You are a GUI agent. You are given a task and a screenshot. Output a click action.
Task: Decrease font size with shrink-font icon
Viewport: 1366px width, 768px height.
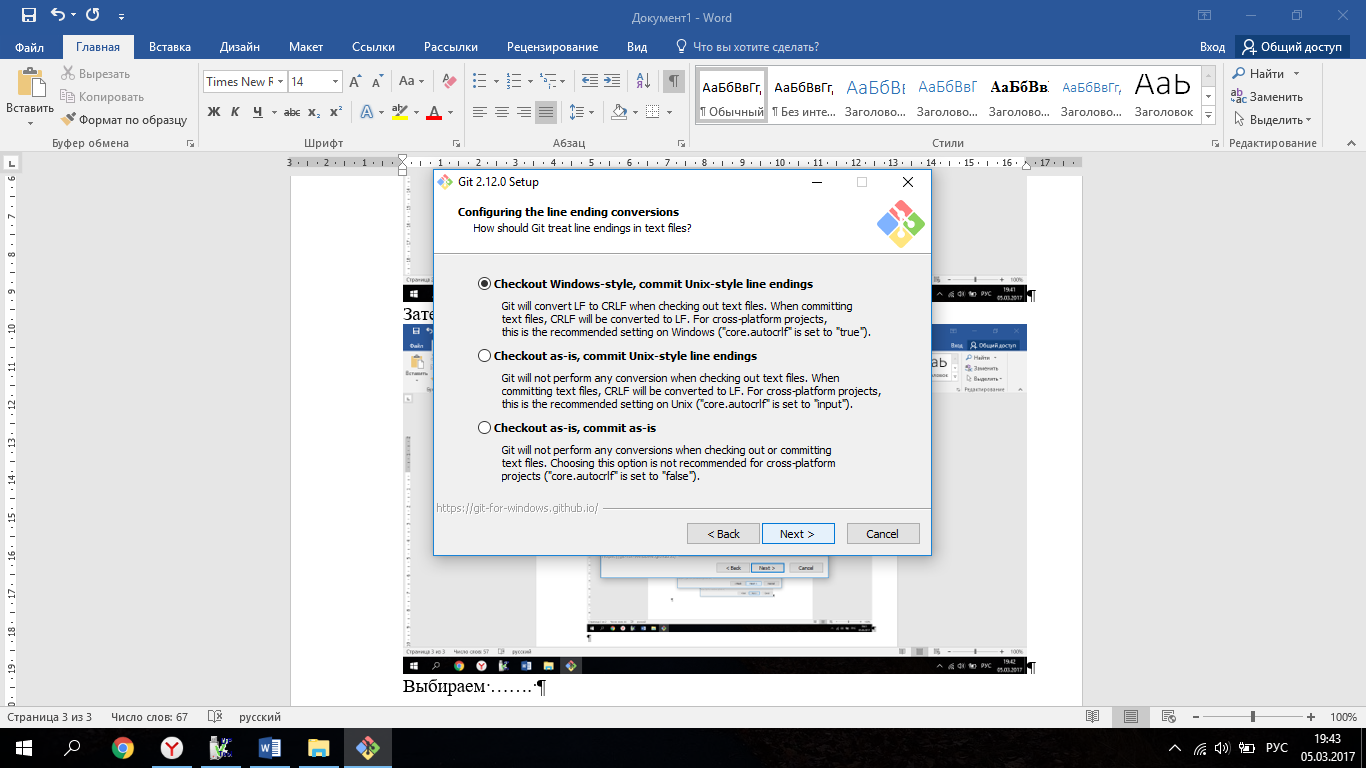[x=378, y=82]
